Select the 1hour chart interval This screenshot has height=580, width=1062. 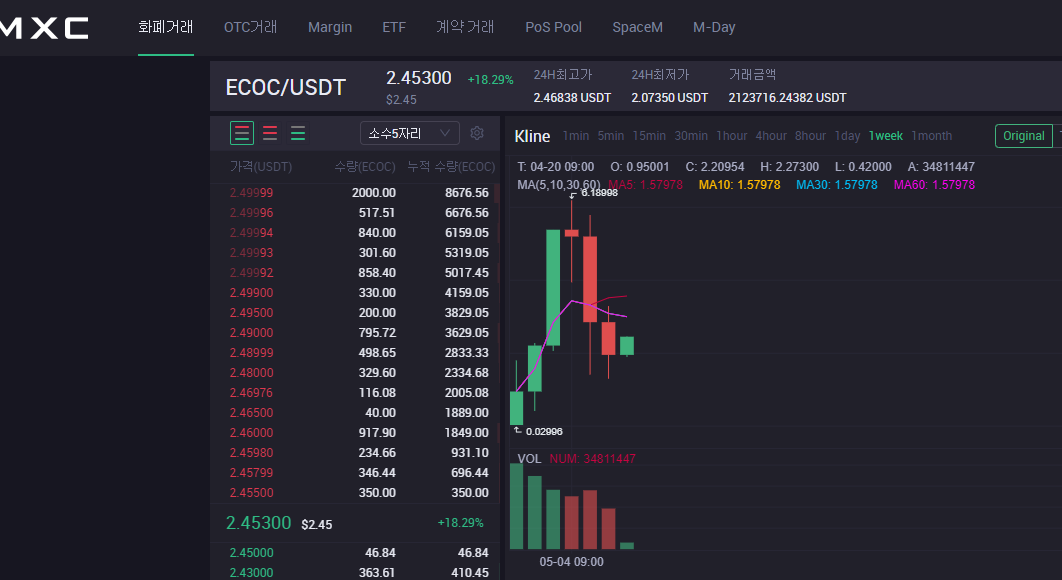click(x=731, y=136)
